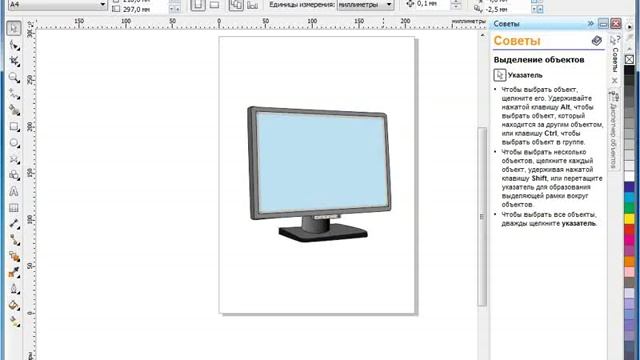This screenshot has width=640, height=360.
Task: Click the duplicate offset -2,5 мм field
Action: click(508, 9)
